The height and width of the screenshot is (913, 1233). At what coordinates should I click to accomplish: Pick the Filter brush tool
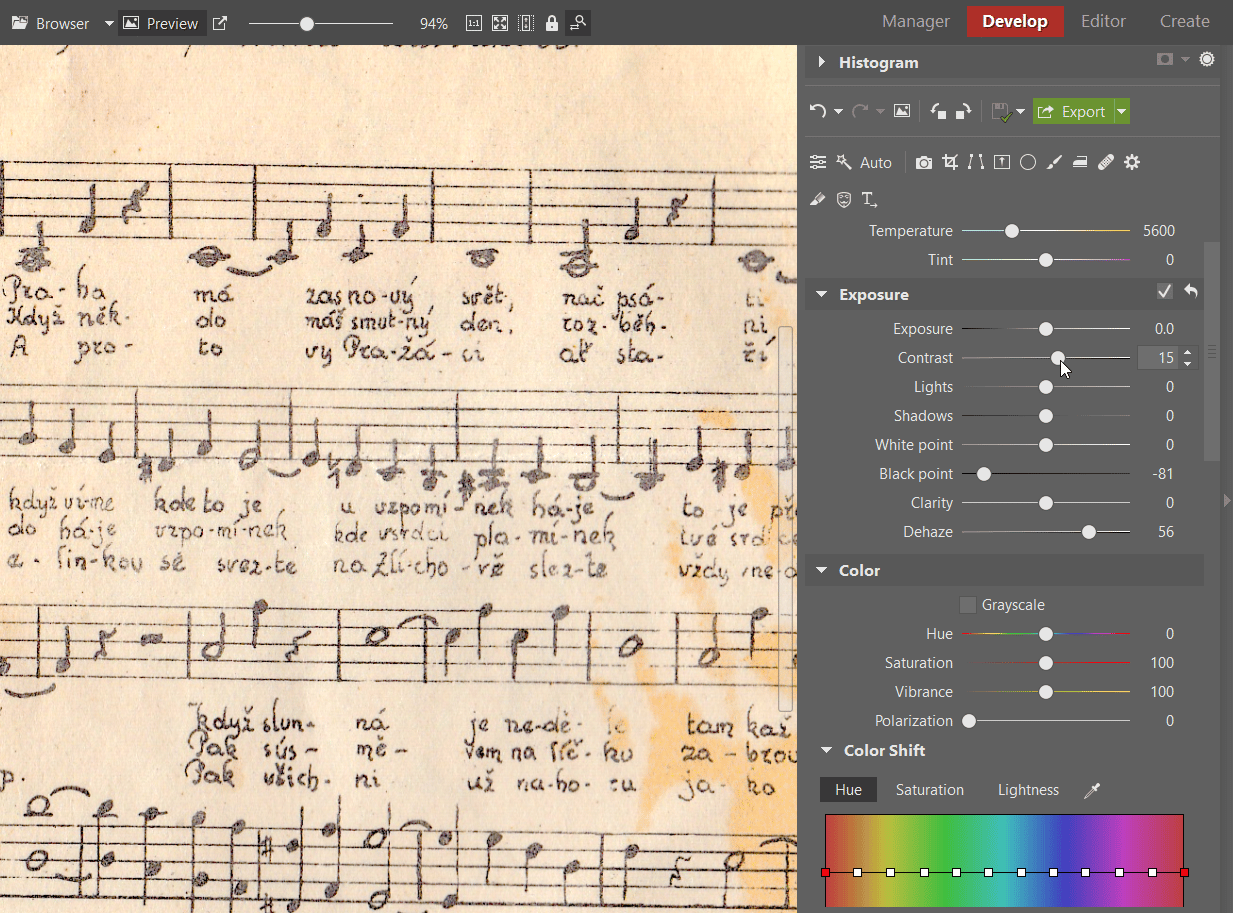[x=1054, y=161]
